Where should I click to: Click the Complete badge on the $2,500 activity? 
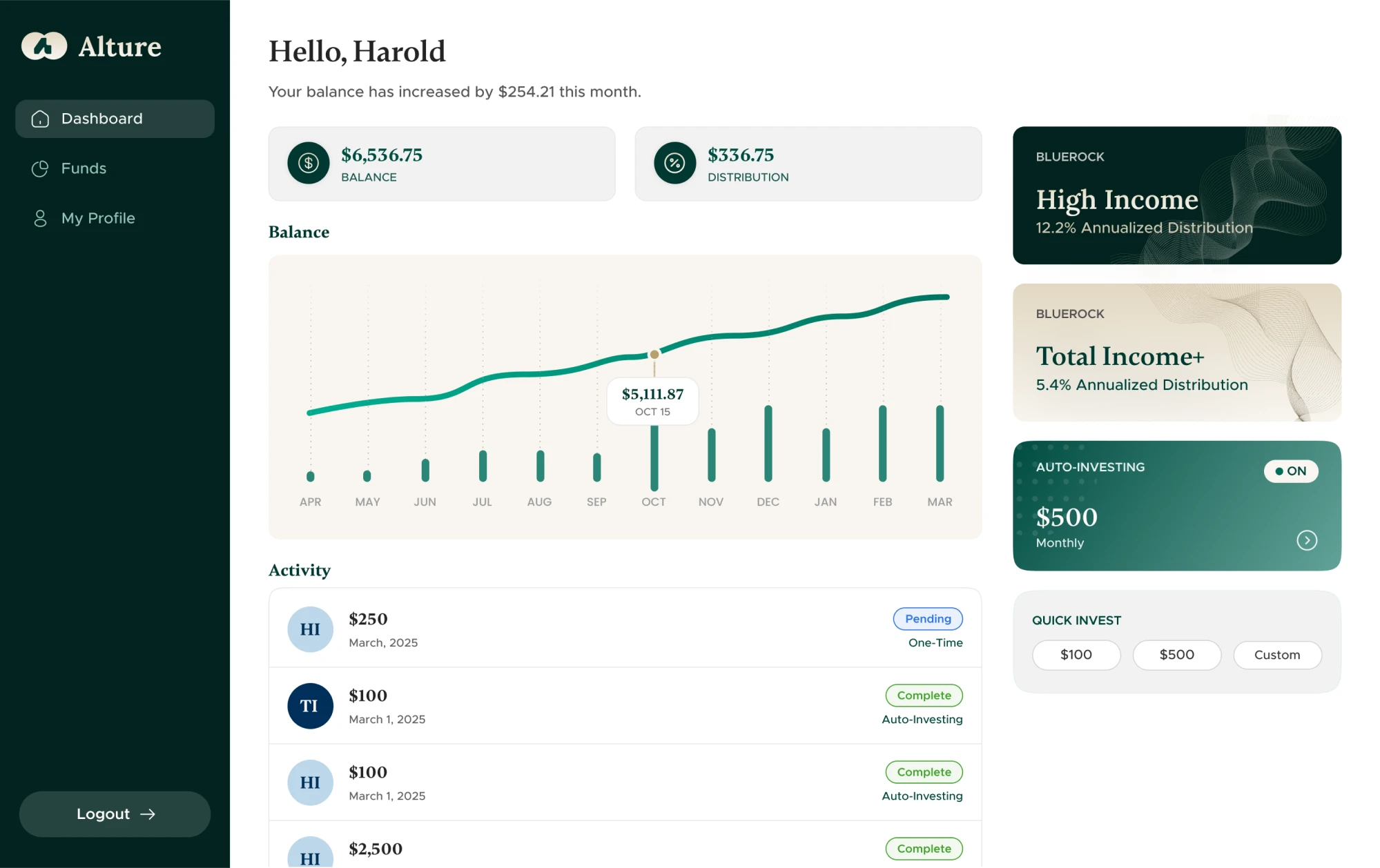[924, 849]
